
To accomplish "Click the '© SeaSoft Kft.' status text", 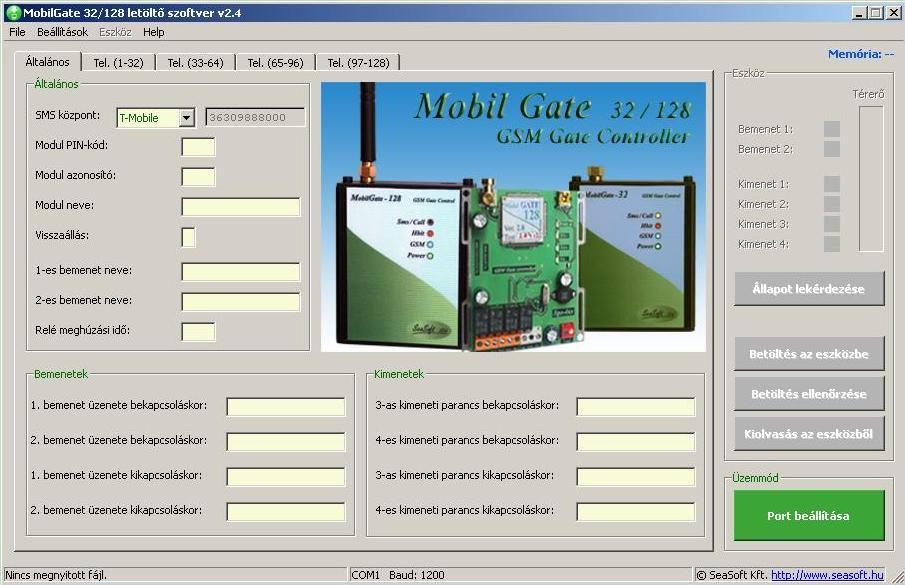I will pyautogui.click(x=732, y=575).
